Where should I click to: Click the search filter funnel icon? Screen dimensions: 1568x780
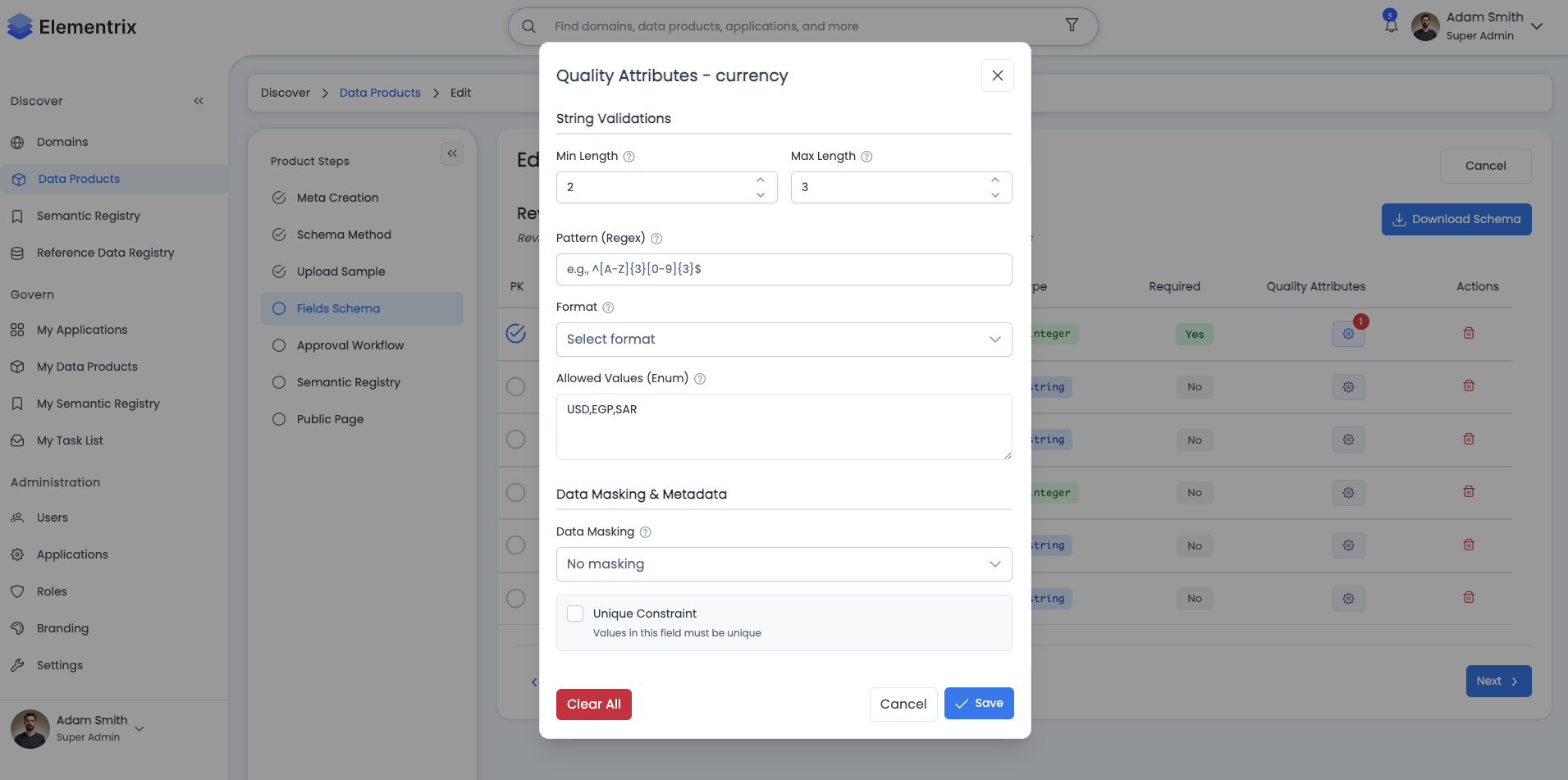[1072, 25]
